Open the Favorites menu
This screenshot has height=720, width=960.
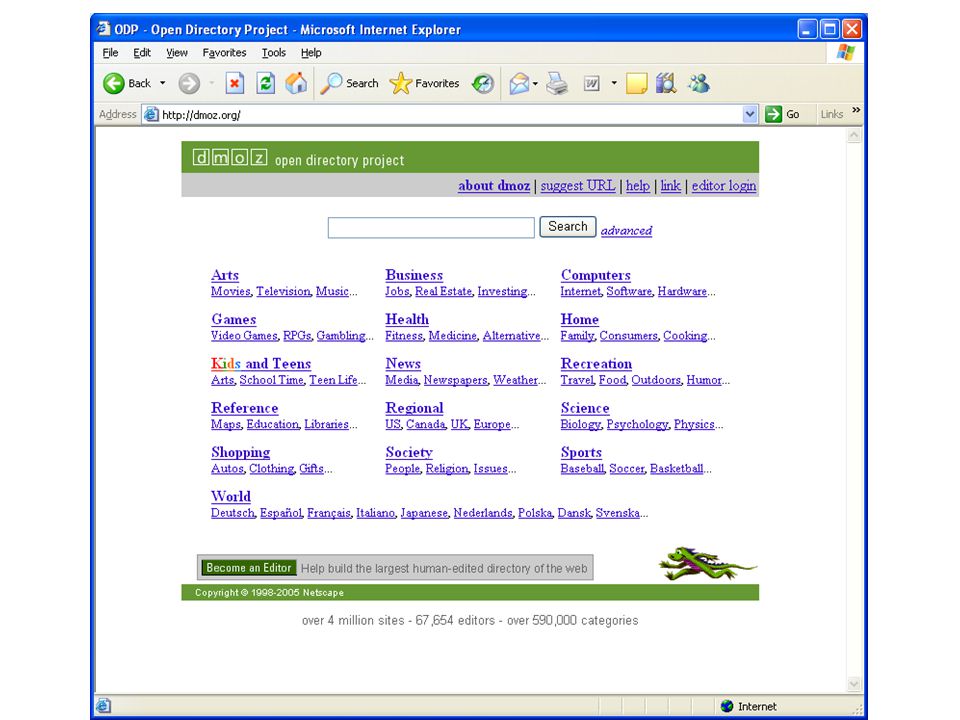224,53
